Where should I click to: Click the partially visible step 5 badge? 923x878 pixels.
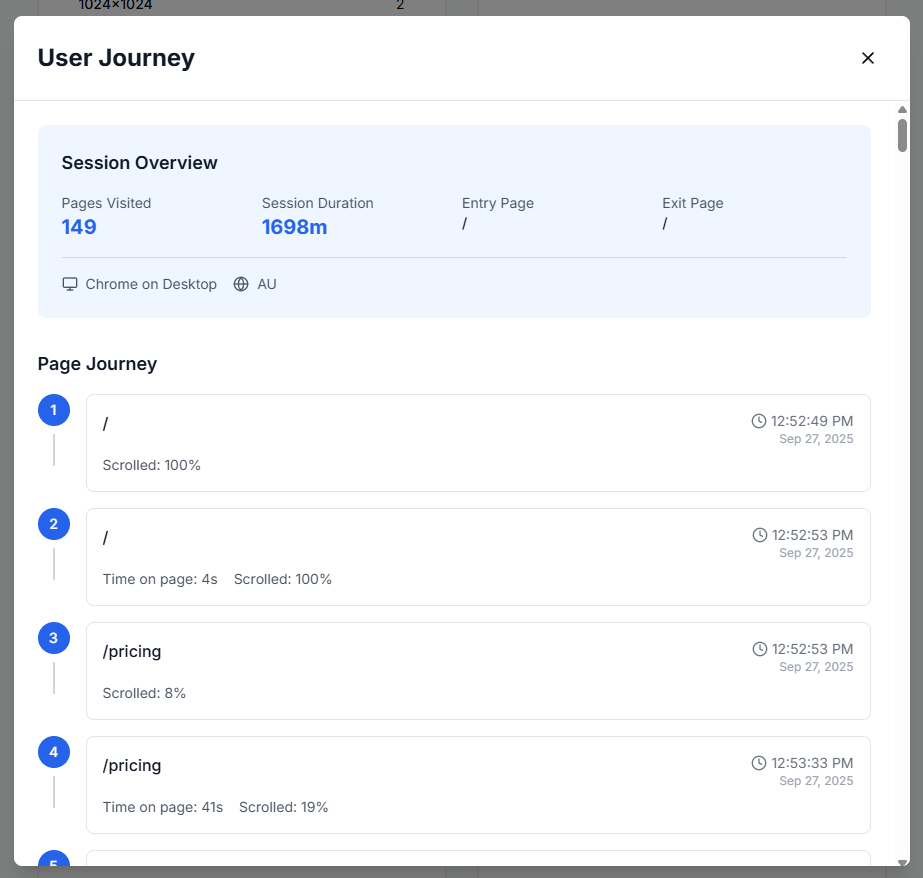[53, 864]
